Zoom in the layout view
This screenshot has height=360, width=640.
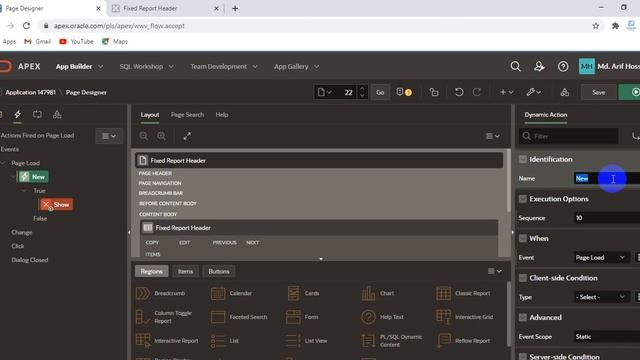pos(162,136)
